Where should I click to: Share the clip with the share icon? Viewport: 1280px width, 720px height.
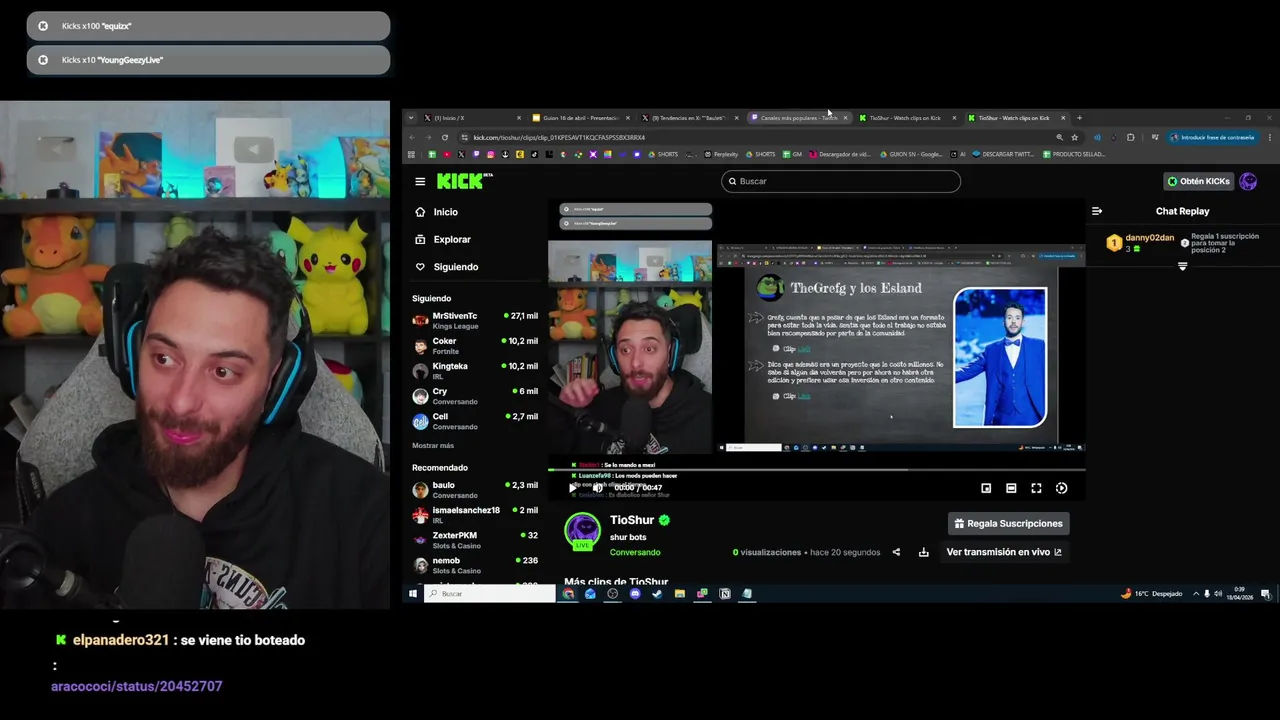coord(896,552)
